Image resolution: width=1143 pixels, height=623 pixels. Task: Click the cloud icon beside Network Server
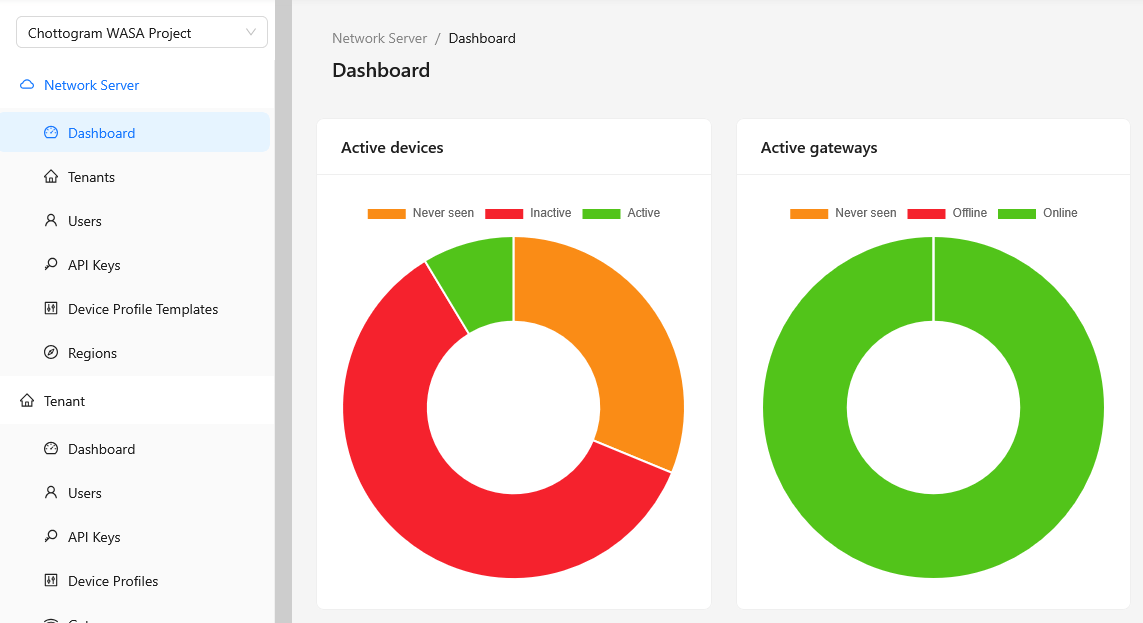click(x=27, y=85)
